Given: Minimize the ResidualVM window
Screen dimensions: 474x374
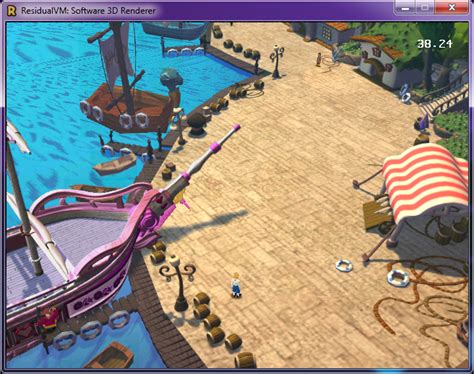Looking at the screenshot, I should (x=405, y=8).
